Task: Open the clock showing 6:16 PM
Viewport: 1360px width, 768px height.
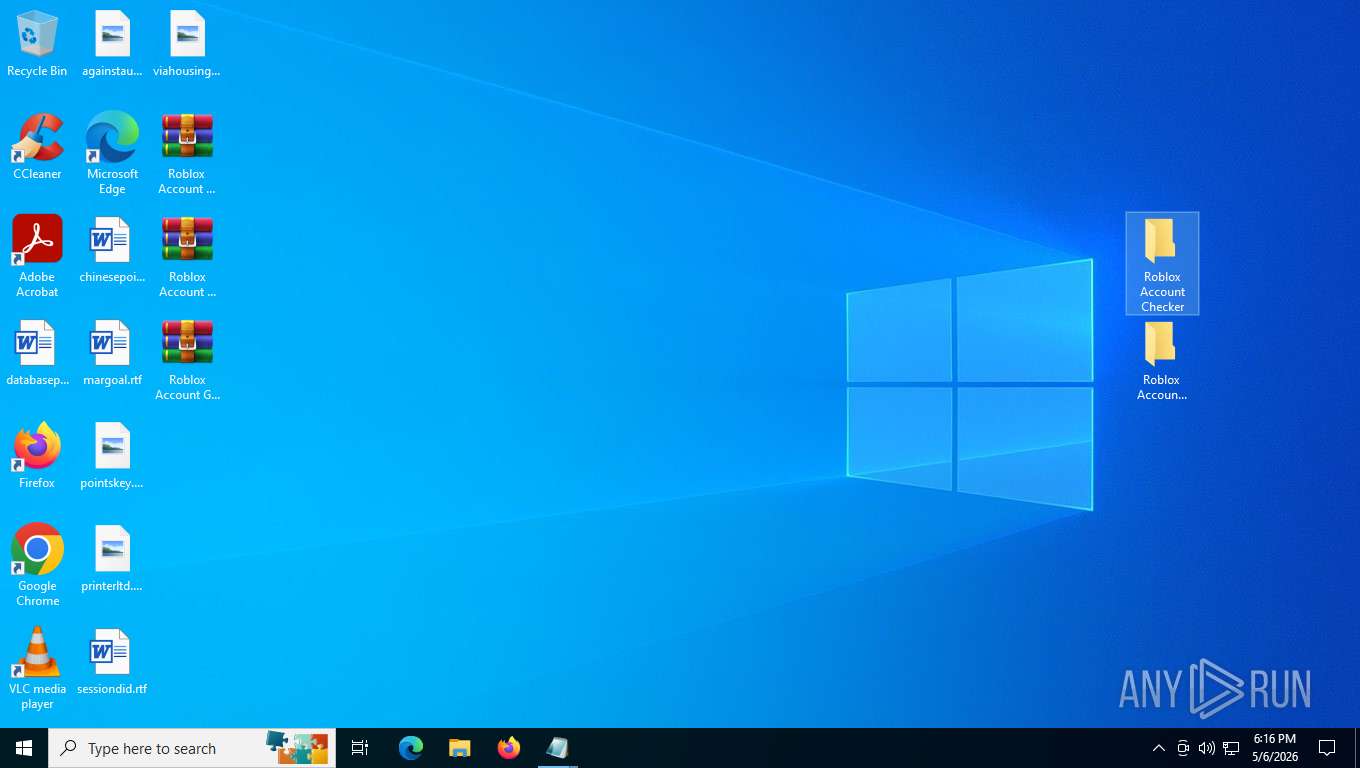Action: 1275,748
